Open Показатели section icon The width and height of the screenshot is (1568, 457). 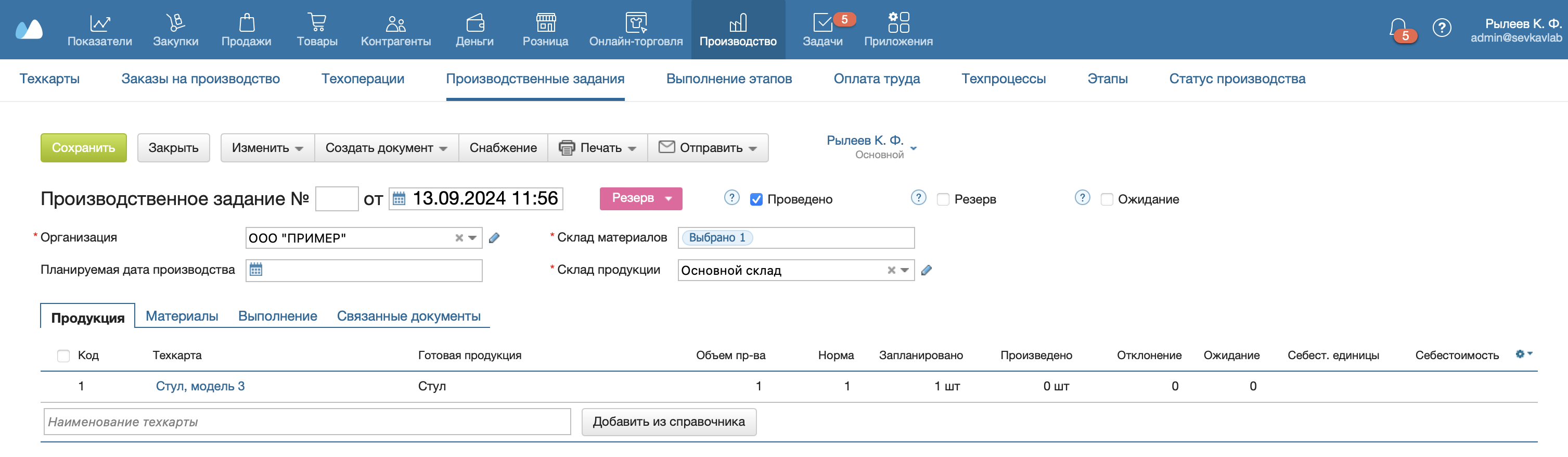click(99, 23)
